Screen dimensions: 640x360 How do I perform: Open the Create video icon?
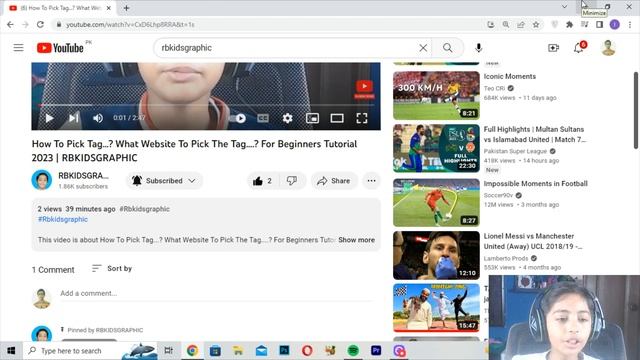[x=553, y=48]
